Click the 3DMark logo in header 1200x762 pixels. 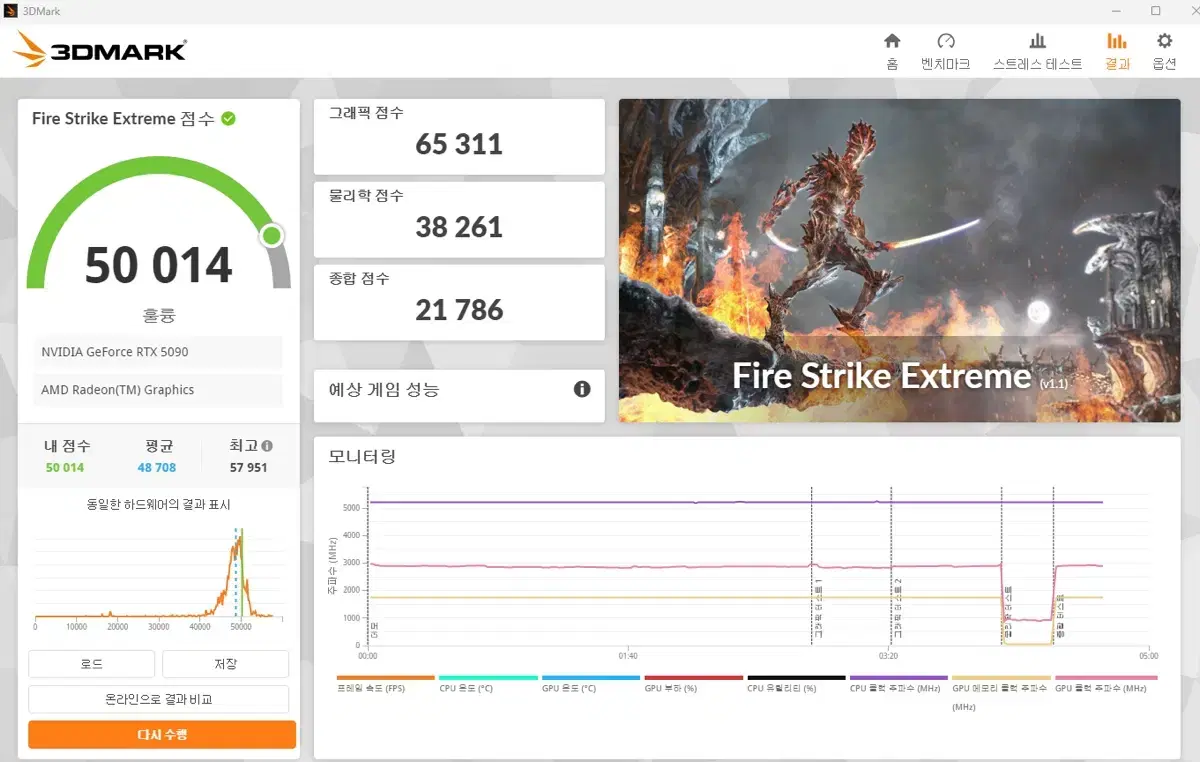coord(100,50)
